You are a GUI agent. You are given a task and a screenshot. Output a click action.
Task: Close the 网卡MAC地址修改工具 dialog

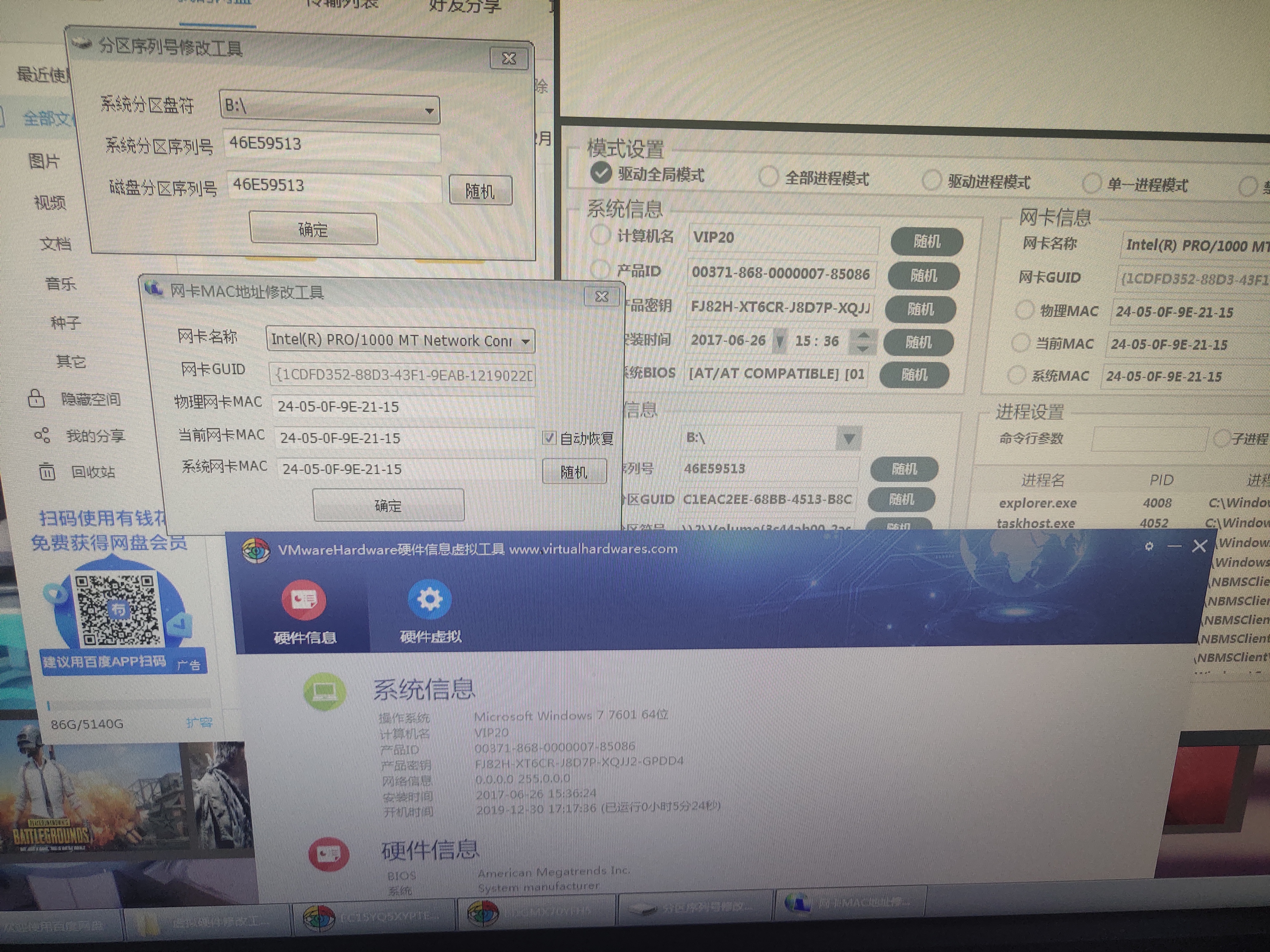[601, 297]
